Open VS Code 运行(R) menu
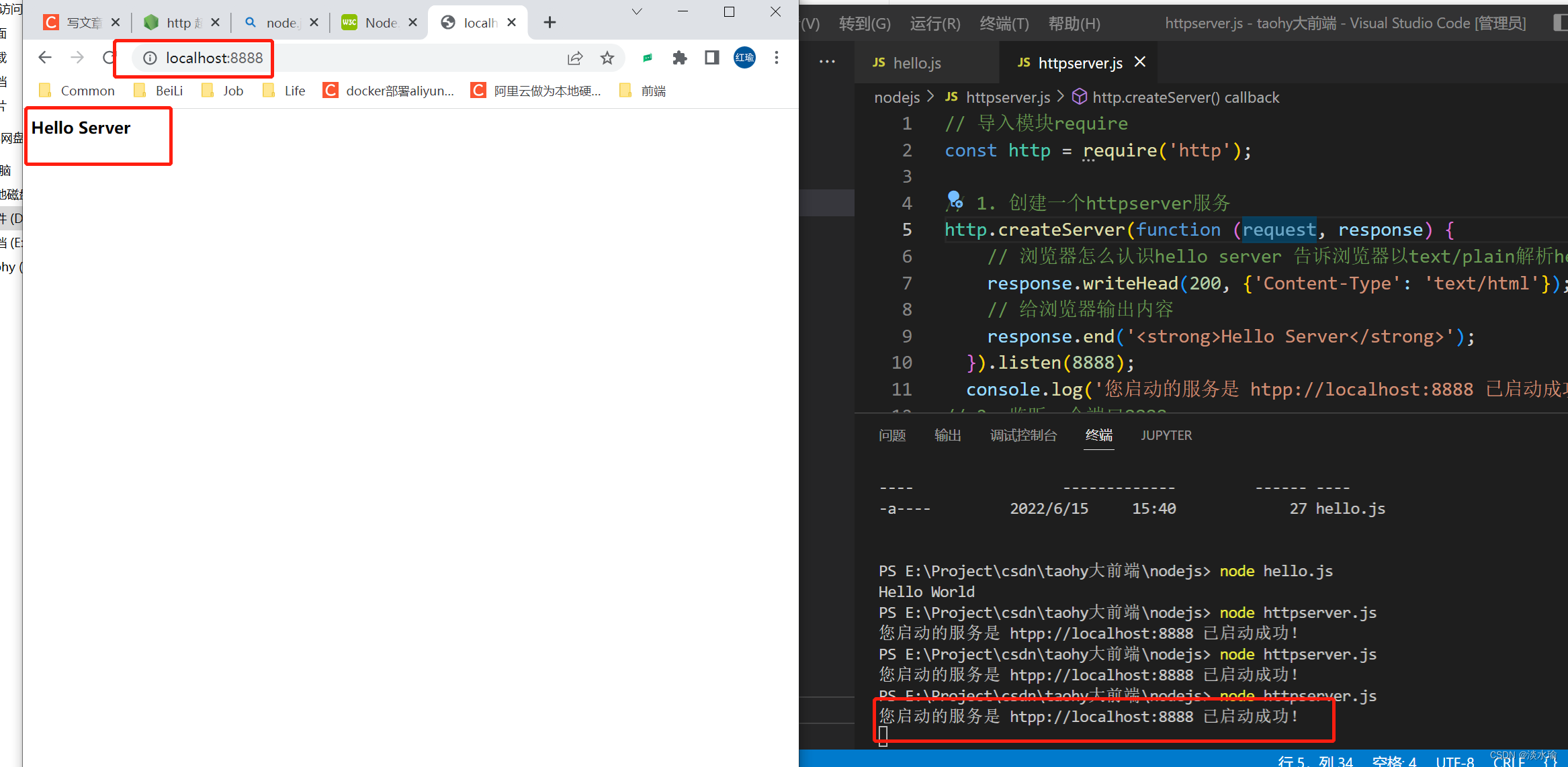The height and width of the screenshot is (767, 1568). coord(935,24)
